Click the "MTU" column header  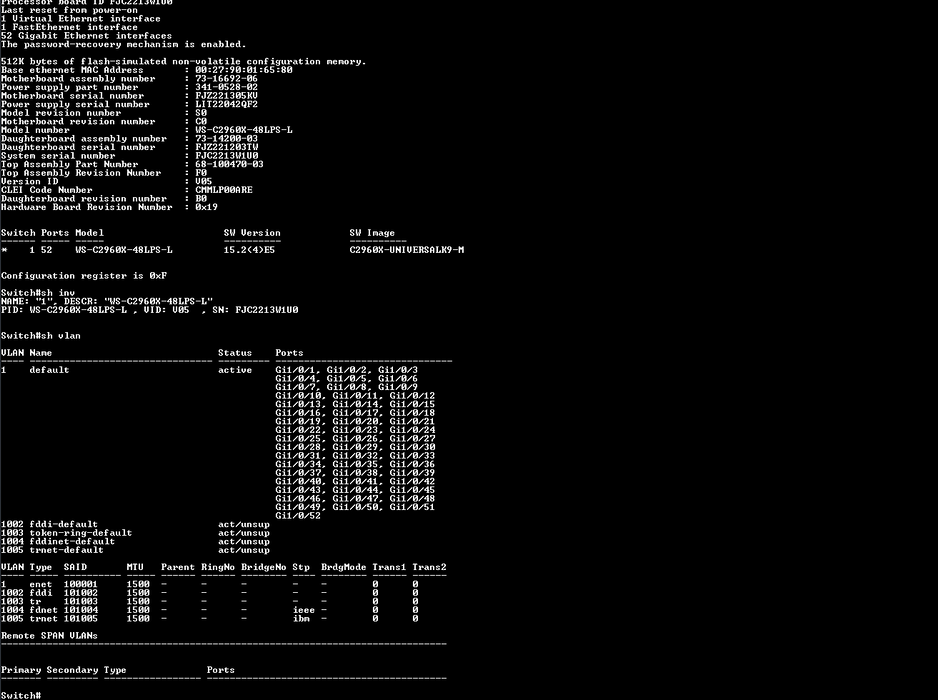click(135, 567)
